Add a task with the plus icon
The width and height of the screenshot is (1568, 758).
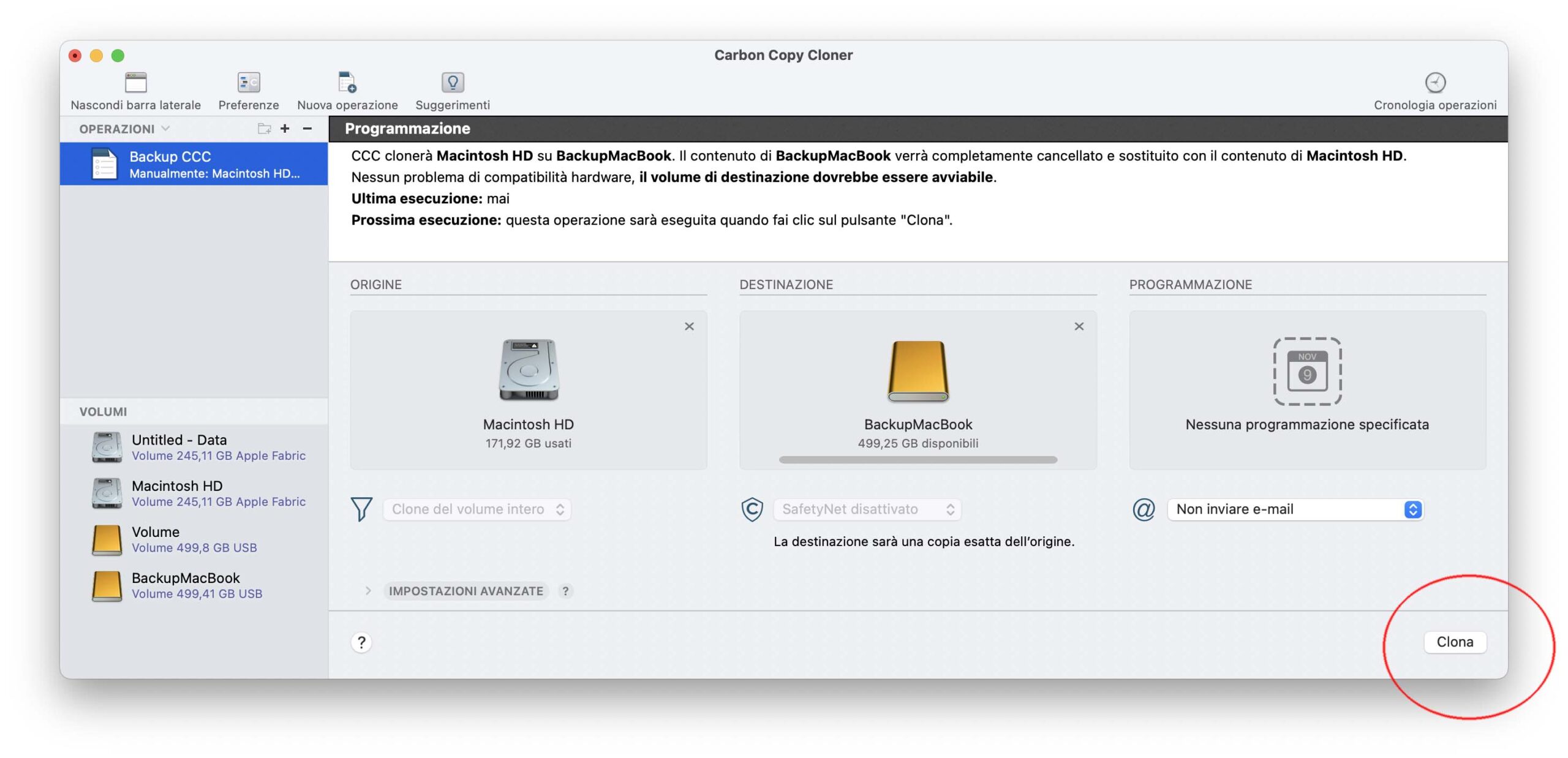pyautogui.click(x=285, y=129)
